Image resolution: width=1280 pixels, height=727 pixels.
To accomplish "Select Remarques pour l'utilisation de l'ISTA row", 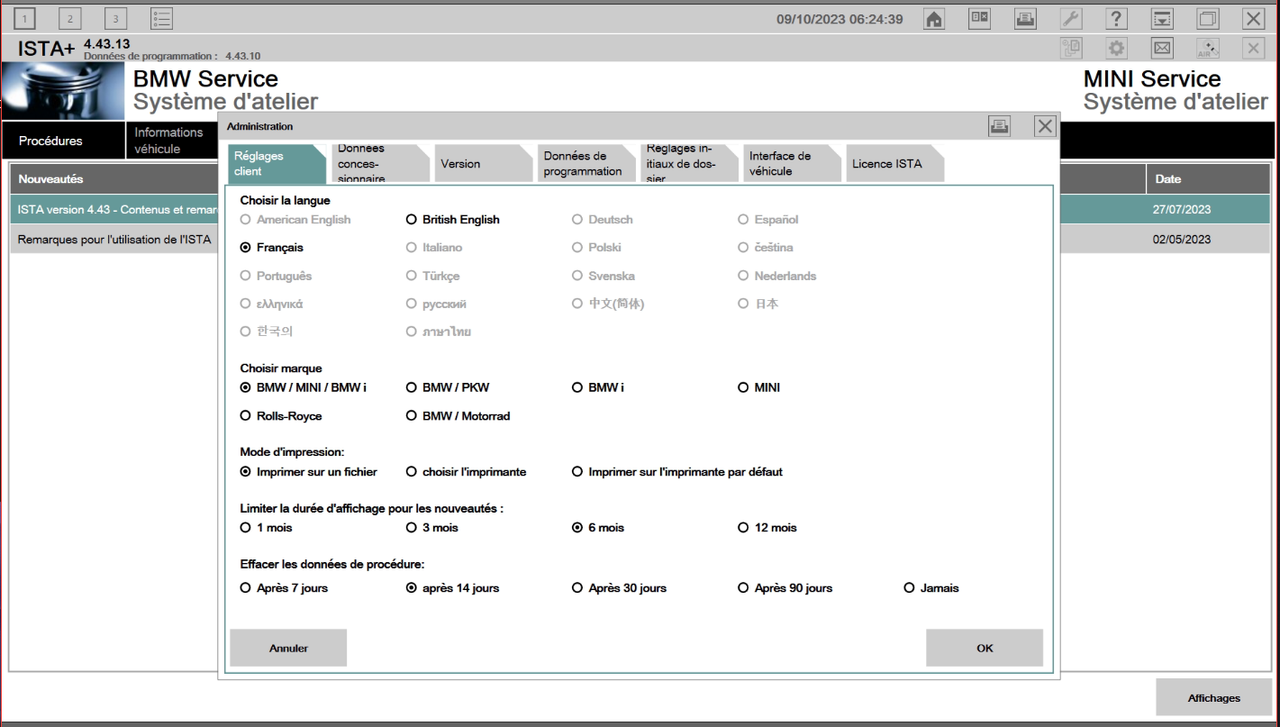I will pos(113,239).
